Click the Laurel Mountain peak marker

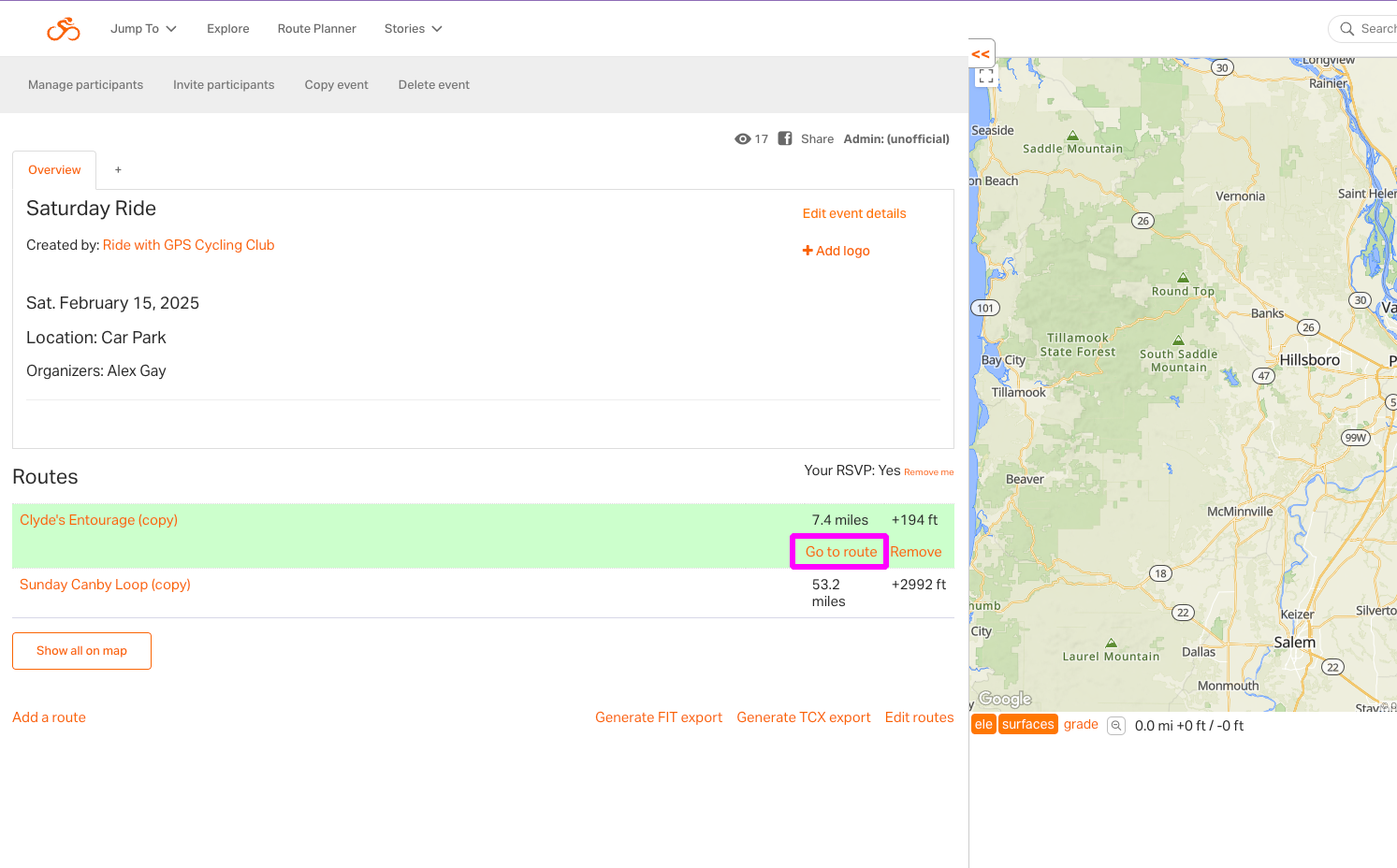(1111, 644)
